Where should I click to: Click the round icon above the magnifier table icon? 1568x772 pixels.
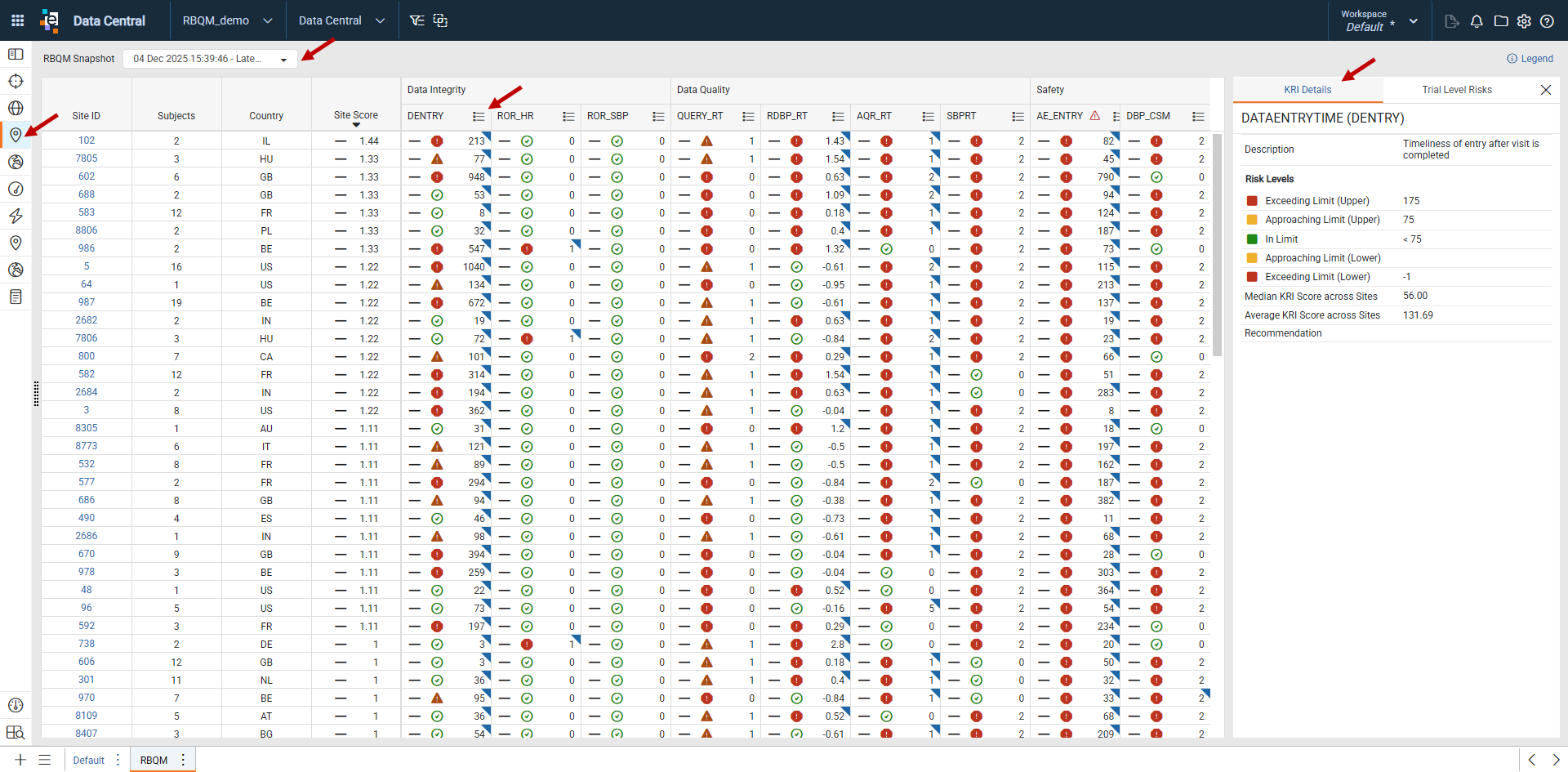pos(16,705)
